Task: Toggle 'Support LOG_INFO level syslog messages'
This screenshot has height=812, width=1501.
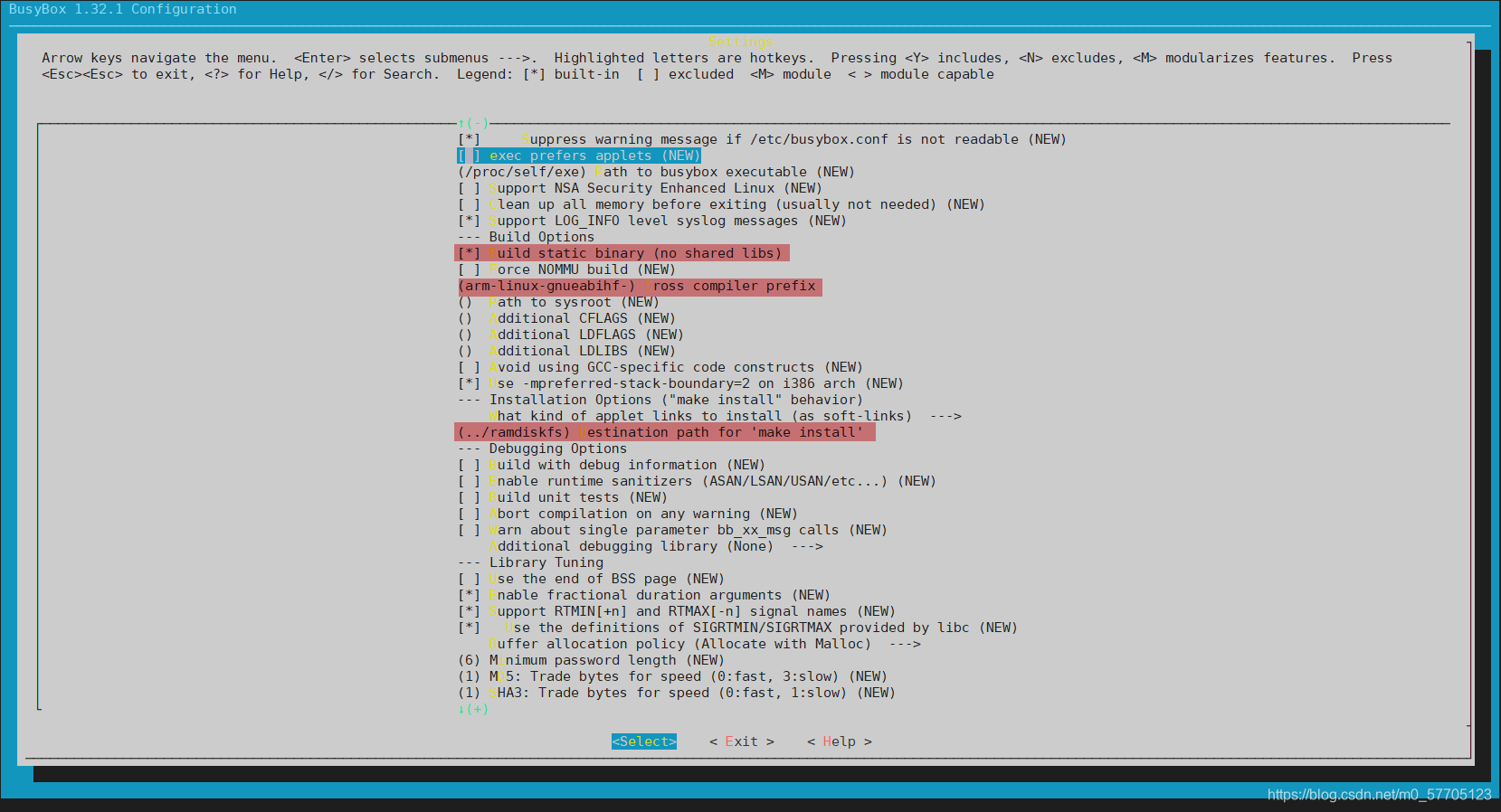Action: pos(652,221)
